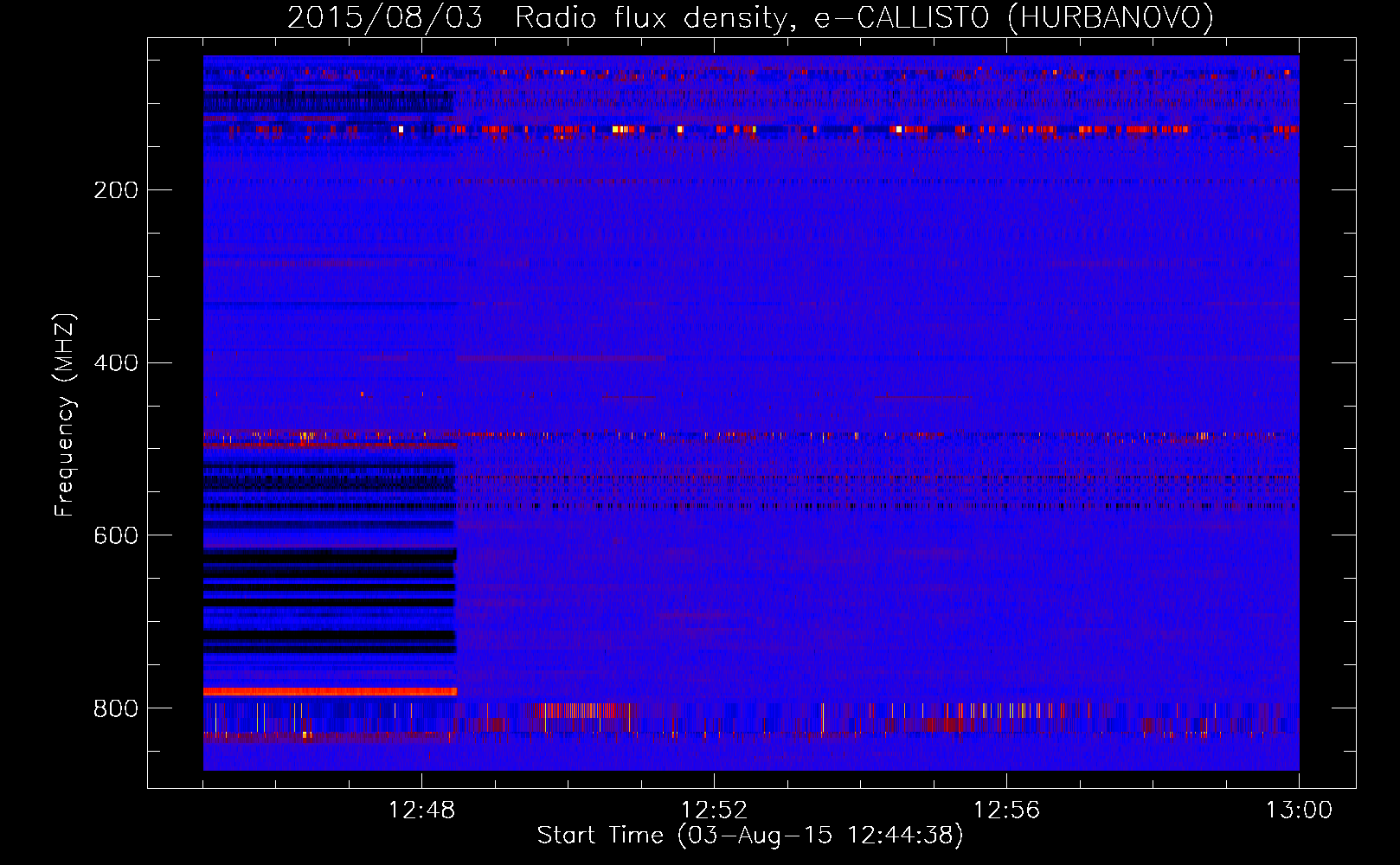The image size is (1400, 865).
Task: Click the Start Time axis caption
Action: [750, 836]
